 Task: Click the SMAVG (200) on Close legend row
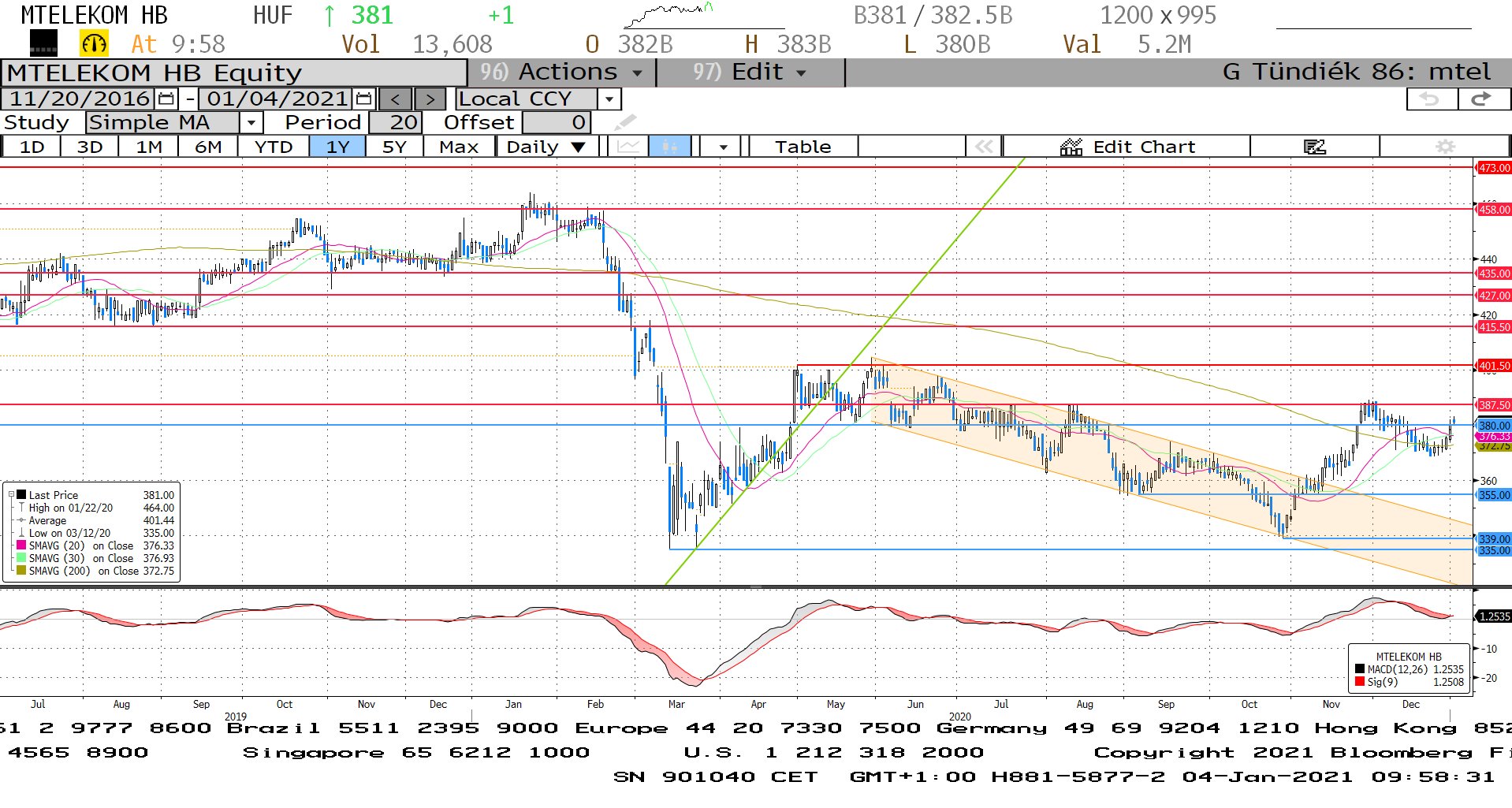95,571
